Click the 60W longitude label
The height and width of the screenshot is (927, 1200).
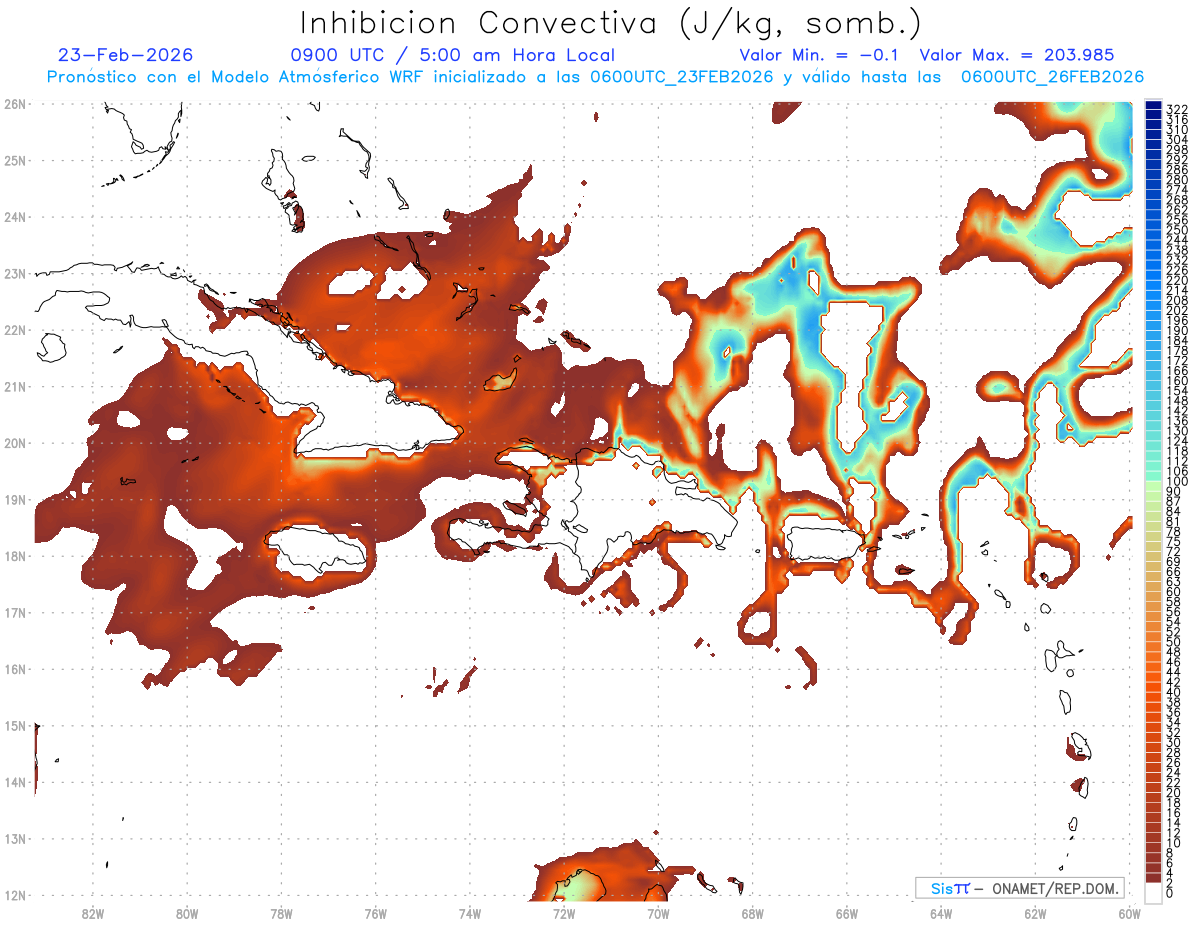coord(1129,913)
